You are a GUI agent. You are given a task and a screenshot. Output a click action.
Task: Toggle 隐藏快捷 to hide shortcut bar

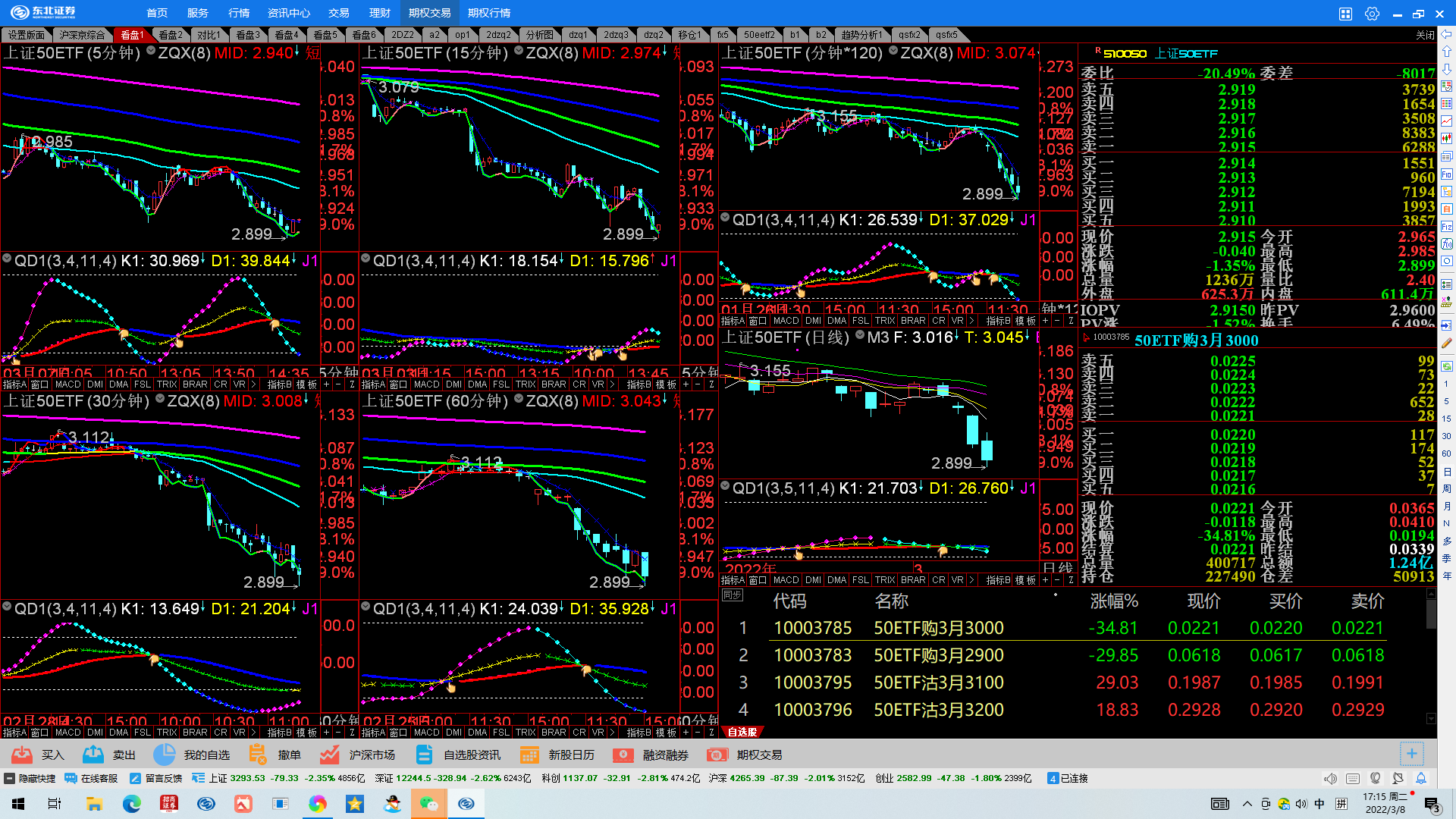pyautogui.click(x=30, y=778)
